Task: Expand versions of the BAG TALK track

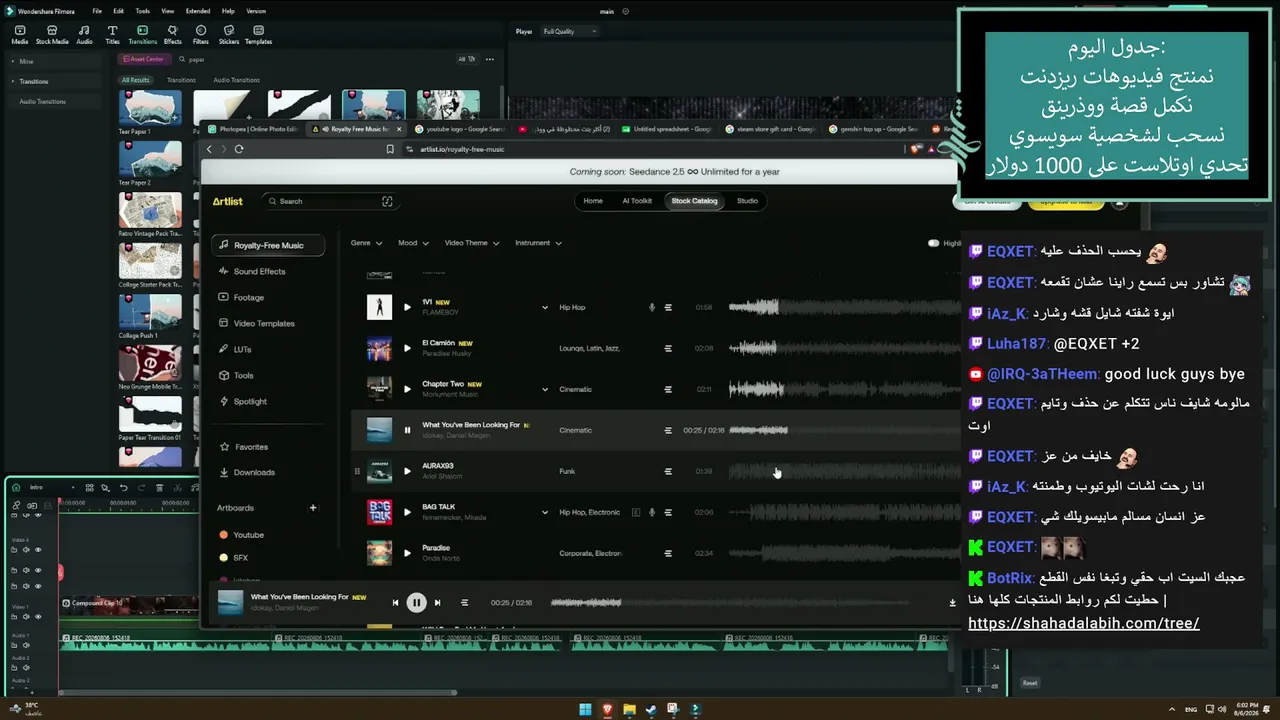Action: 545,512
